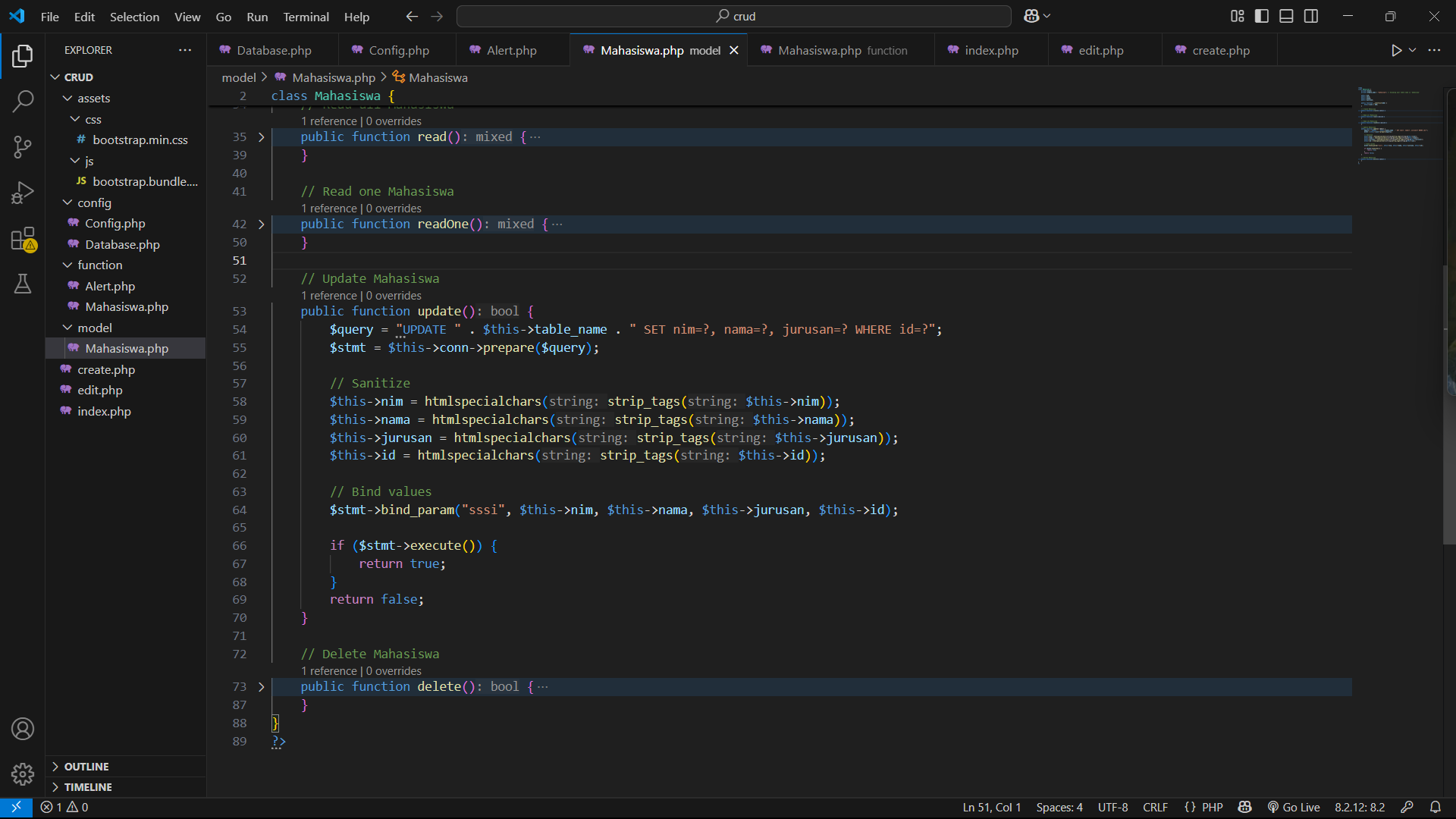This screenshot has height=819, width=1456.
Task: Toggle the secondary side bar layout button
Action: 1311,16
